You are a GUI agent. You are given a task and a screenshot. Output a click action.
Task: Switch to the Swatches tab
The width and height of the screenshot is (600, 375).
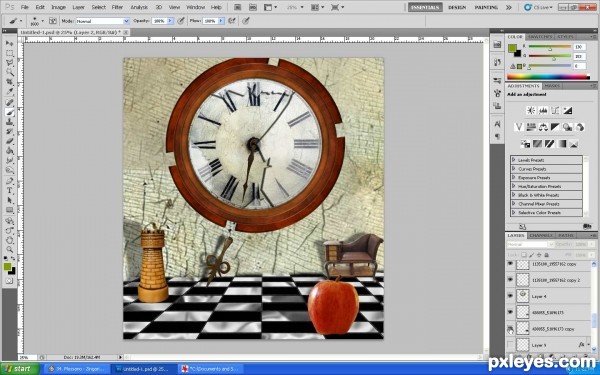(540, 37)
